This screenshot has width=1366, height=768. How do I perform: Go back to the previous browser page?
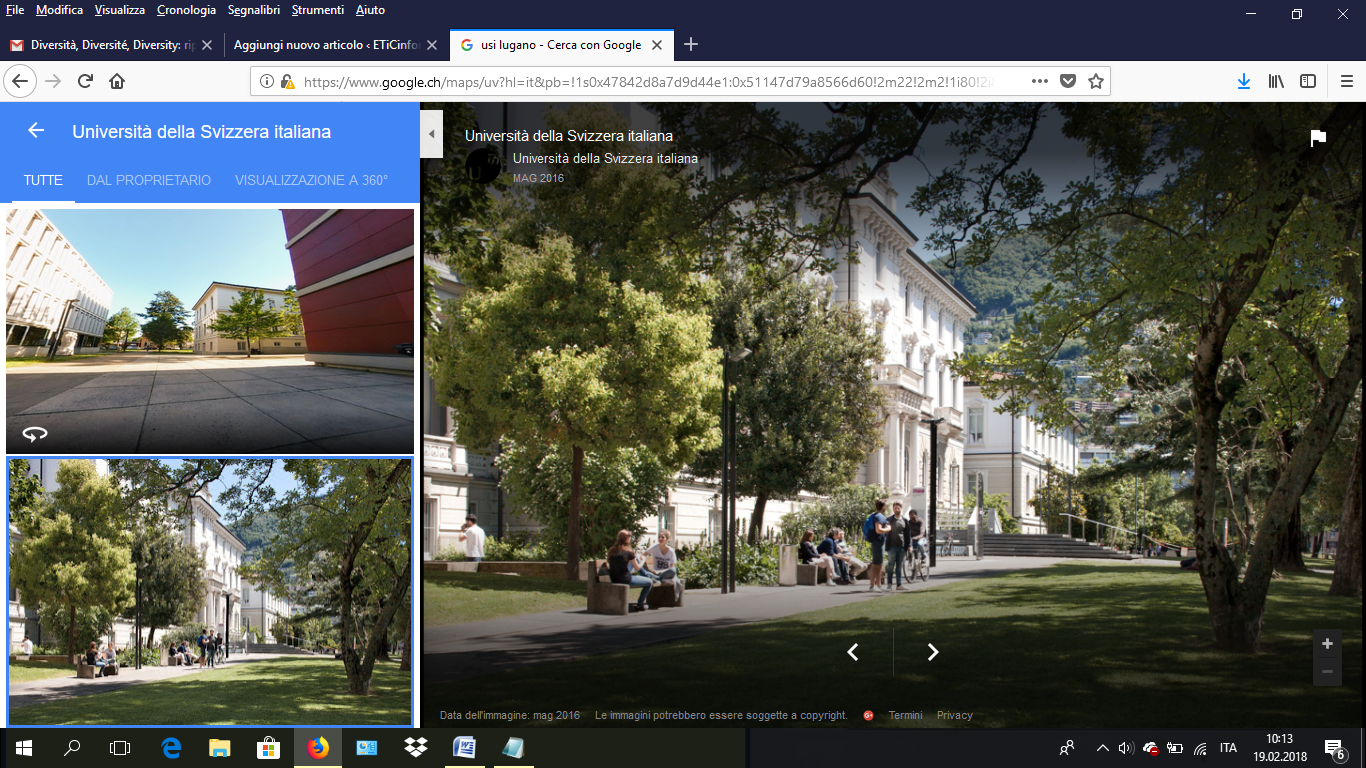point(20,81)
